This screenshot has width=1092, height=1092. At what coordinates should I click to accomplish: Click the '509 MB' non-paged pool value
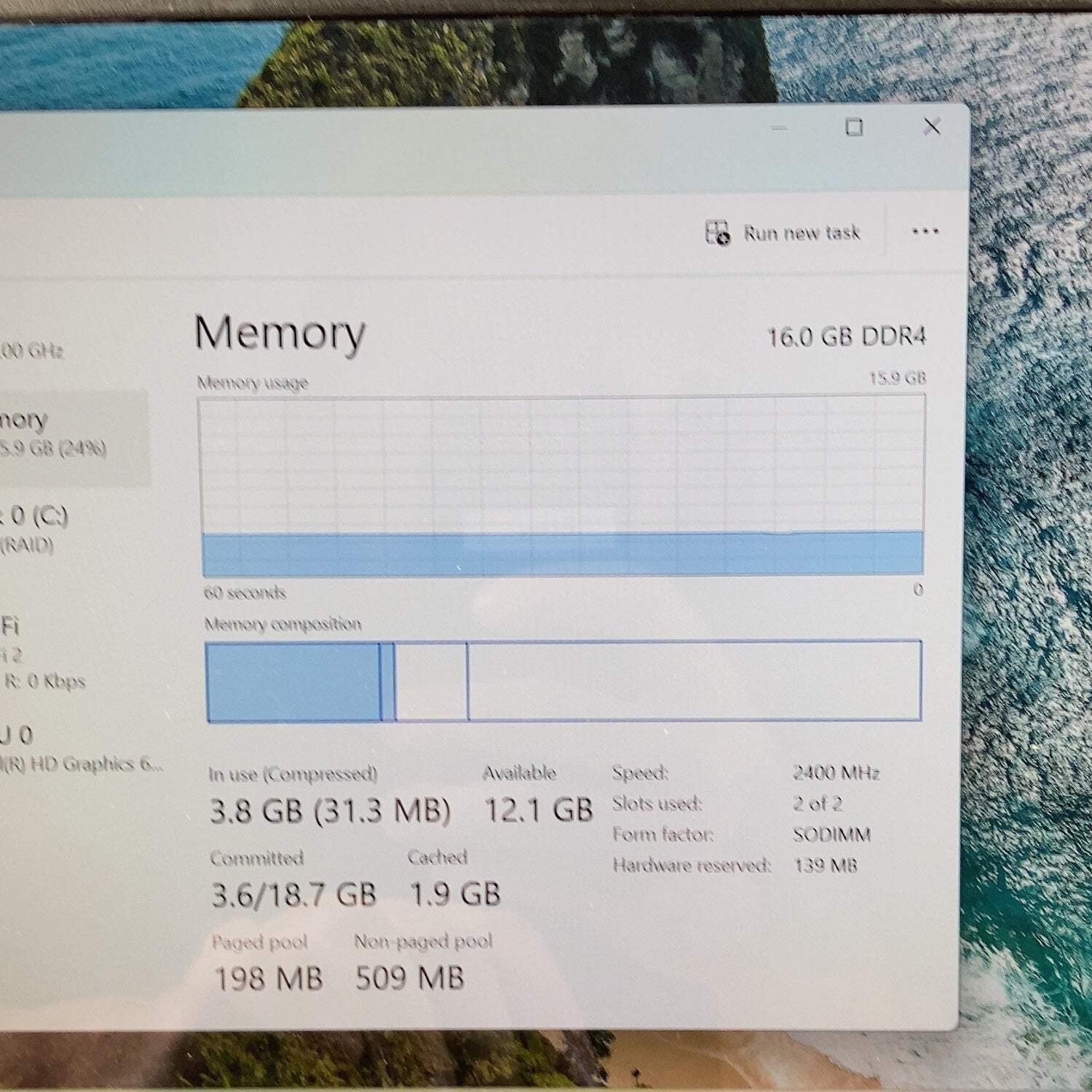coord(409,978)
